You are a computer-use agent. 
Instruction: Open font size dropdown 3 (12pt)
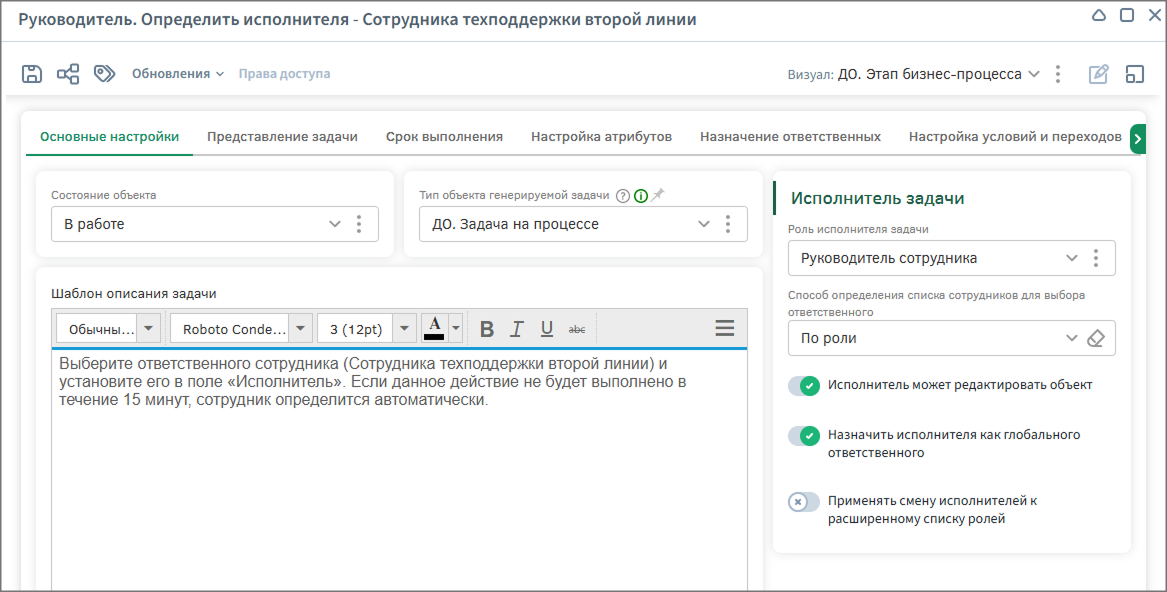pos(366,328)
